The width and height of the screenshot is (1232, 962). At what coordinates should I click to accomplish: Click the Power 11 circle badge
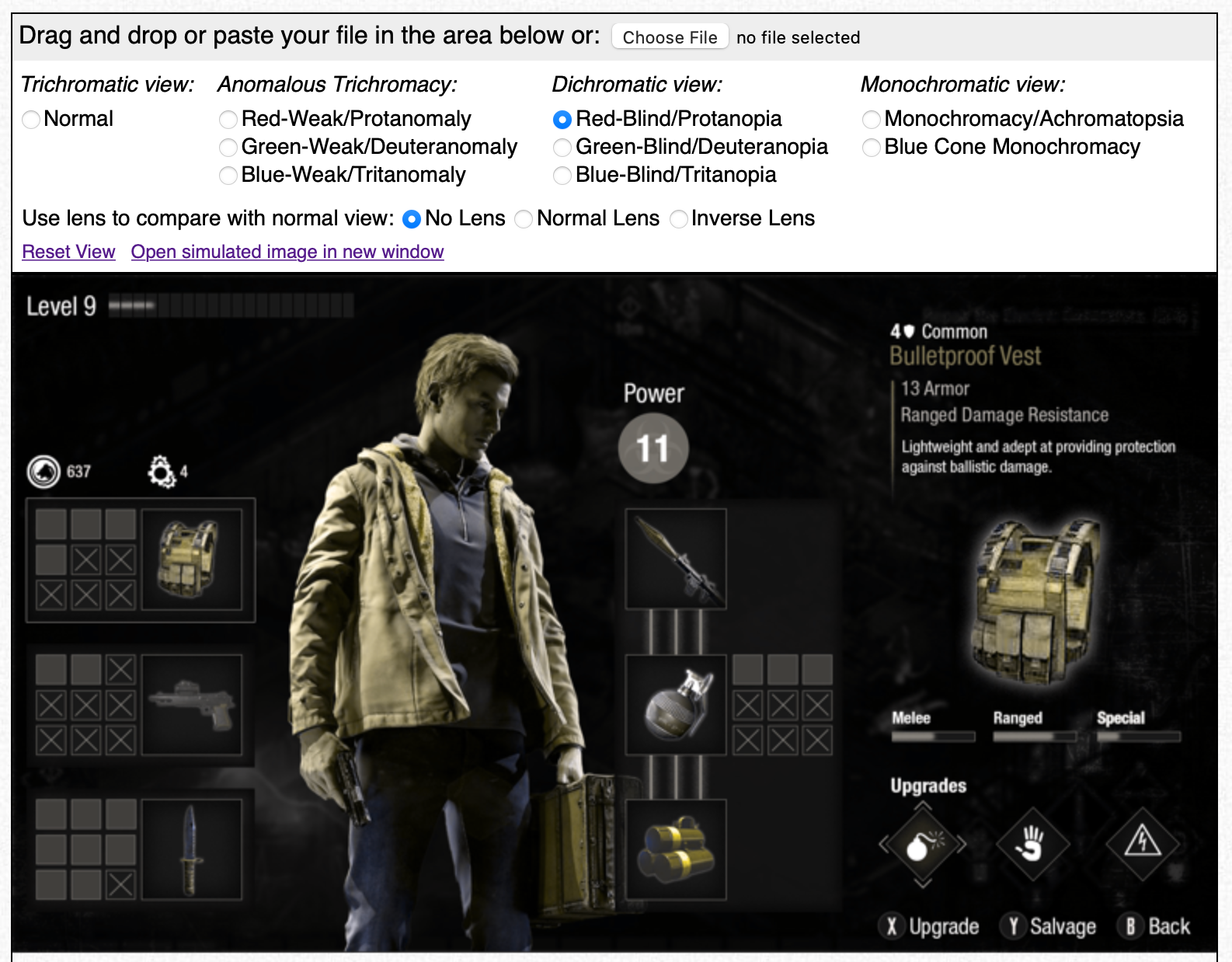(653, 448)
